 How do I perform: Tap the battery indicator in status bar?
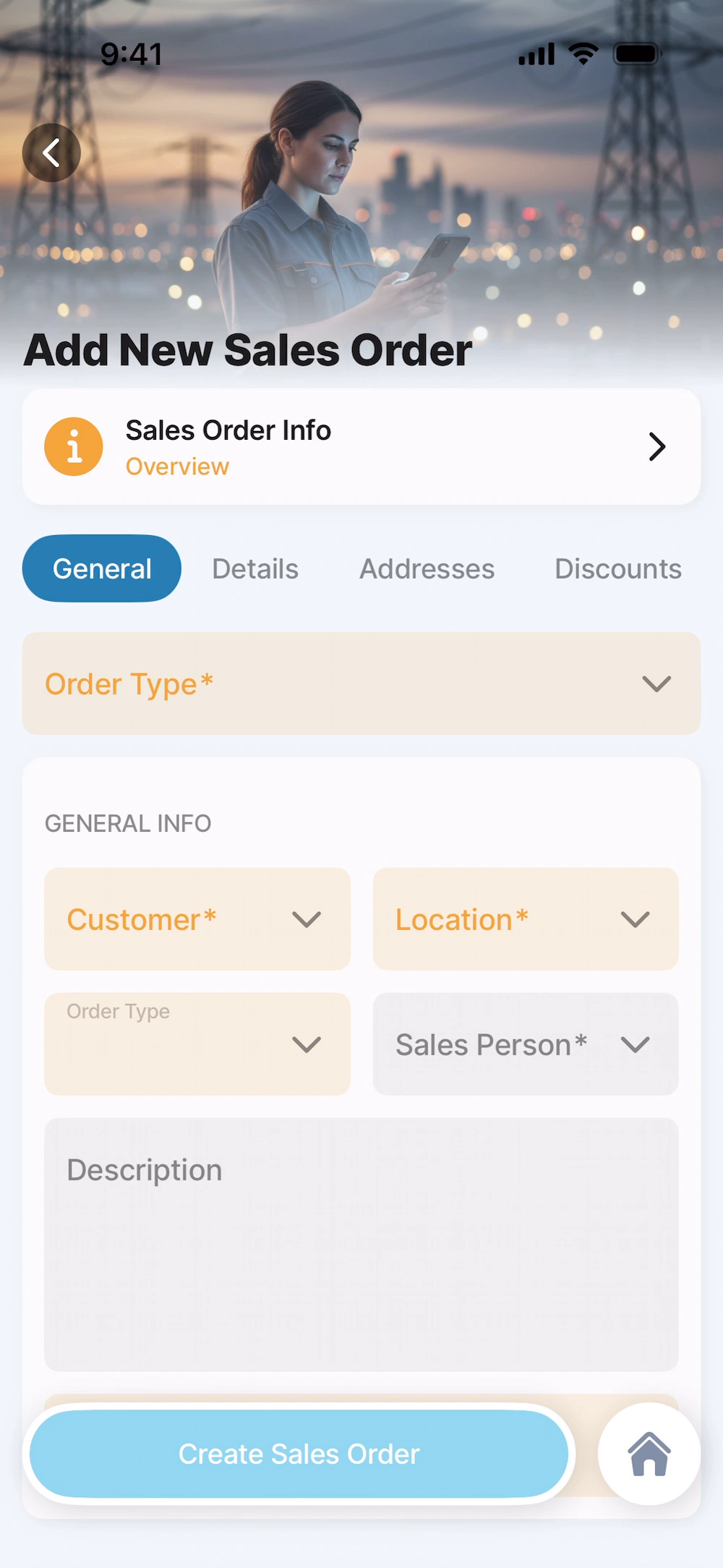pos(636,54)
